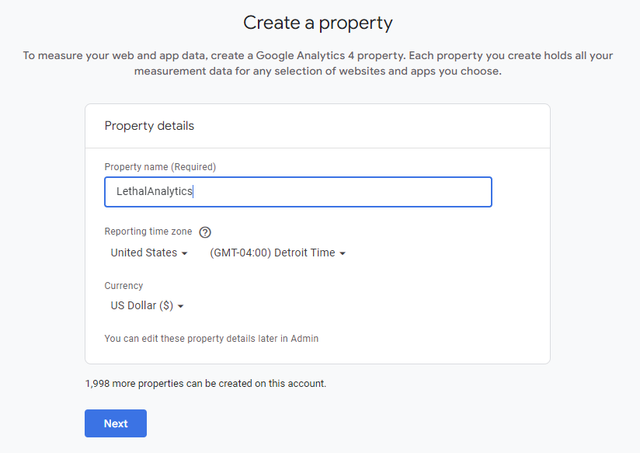
Task: Click '1,998 more properties' text
Action: (206, 384)
